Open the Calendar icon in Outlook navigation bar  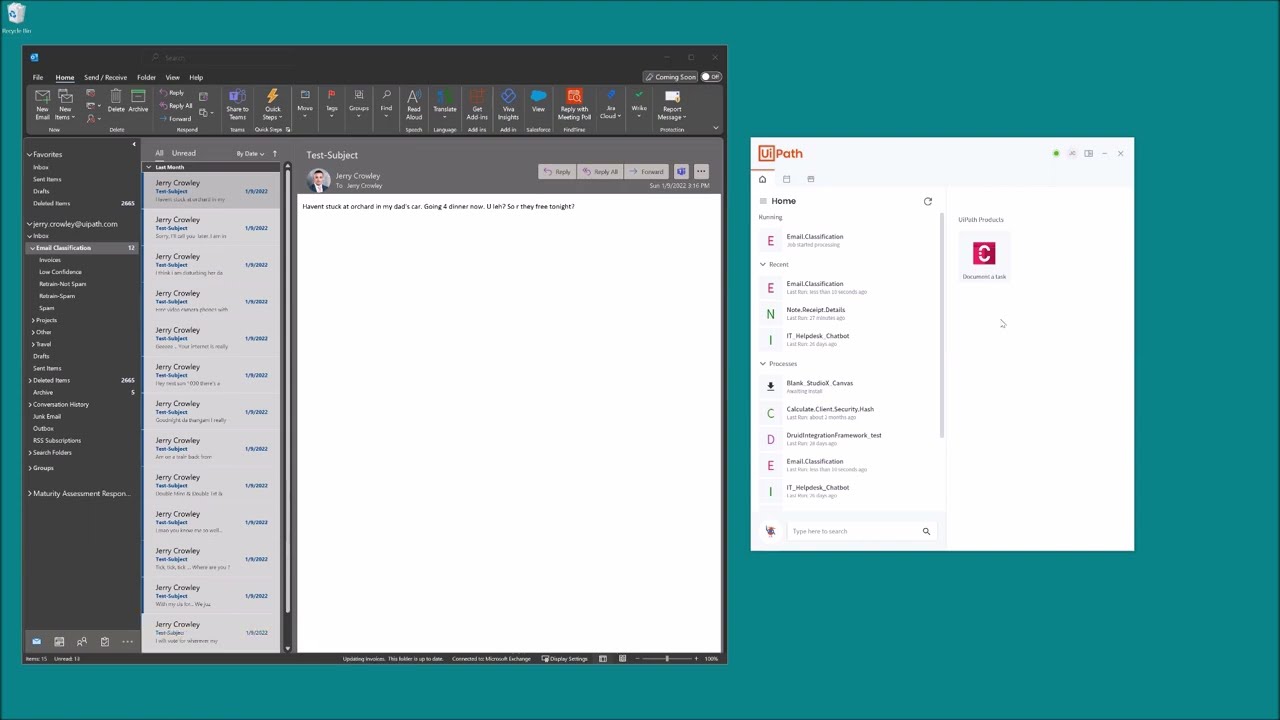click(59, 641)
